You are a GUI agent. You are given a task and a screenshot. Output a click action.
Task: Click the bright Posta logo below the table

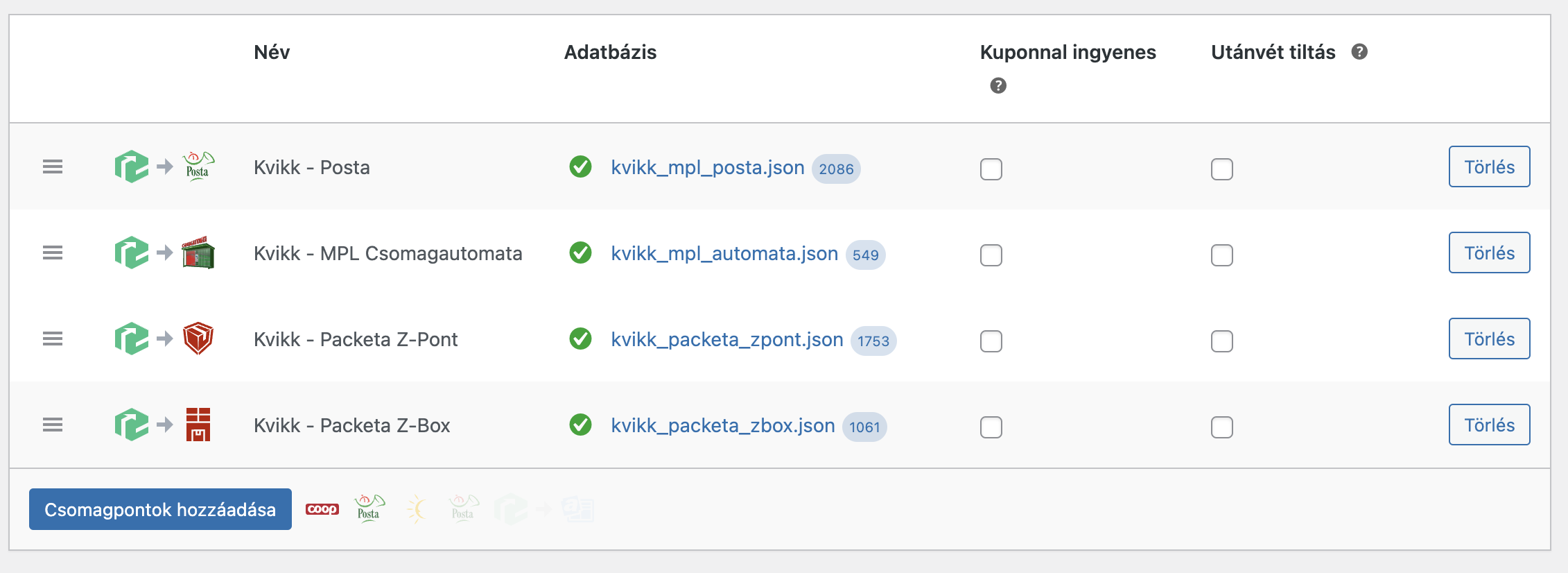point(369,509)
